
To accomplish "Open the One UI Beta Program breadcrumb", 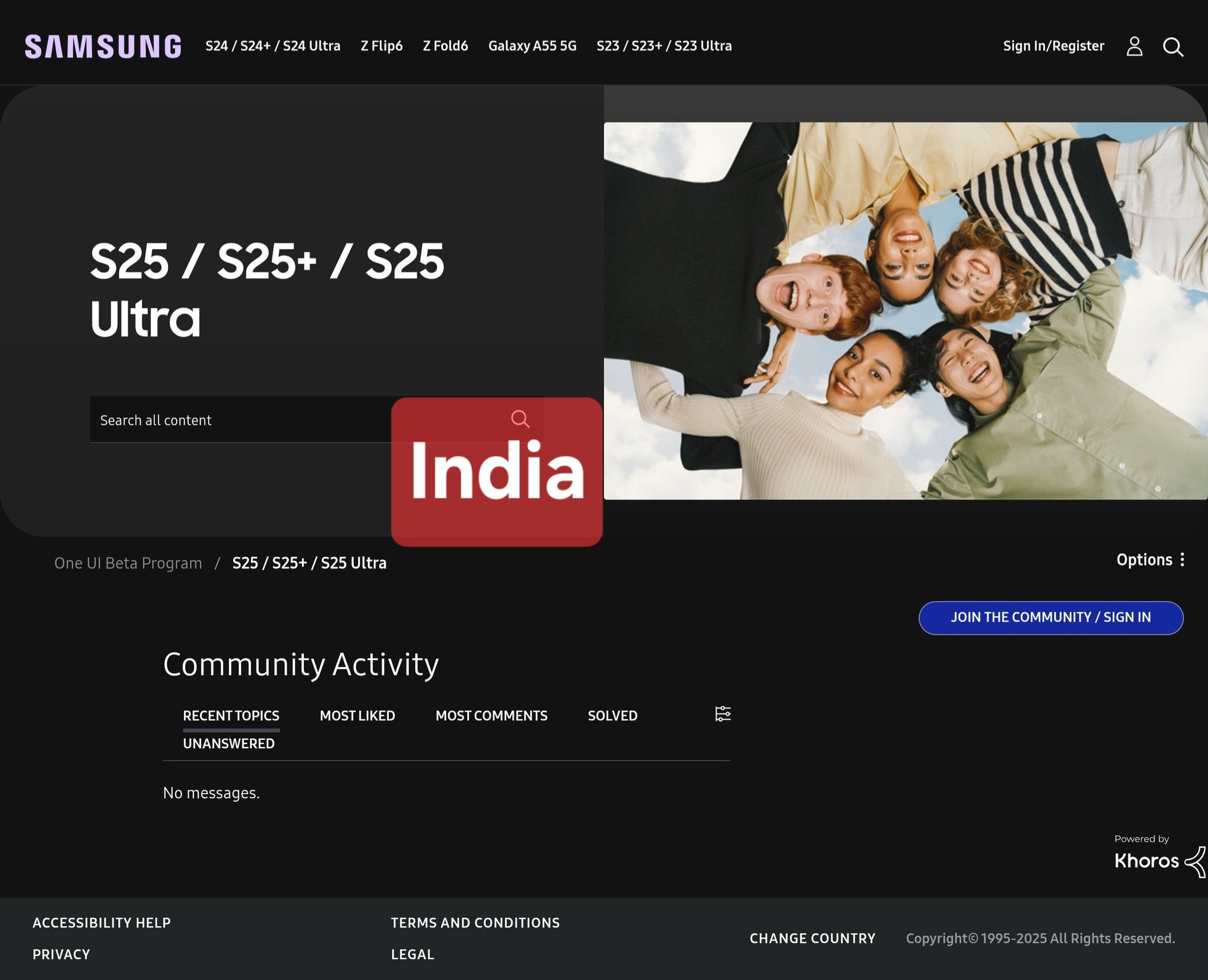I will click(128, 563).
